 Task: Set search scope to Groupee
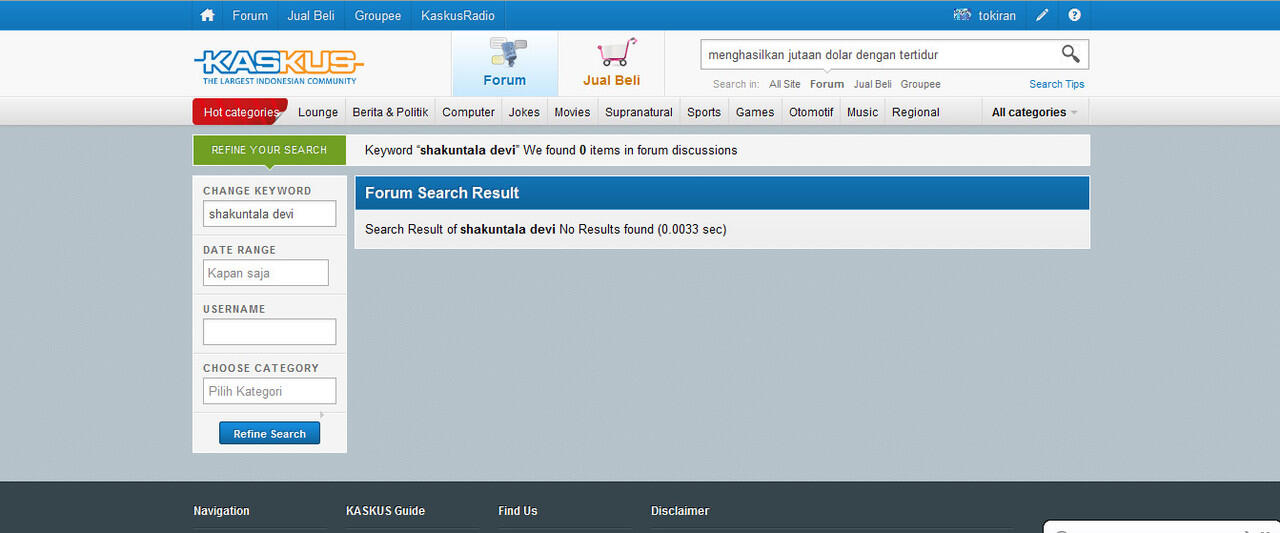click(920, 84)
